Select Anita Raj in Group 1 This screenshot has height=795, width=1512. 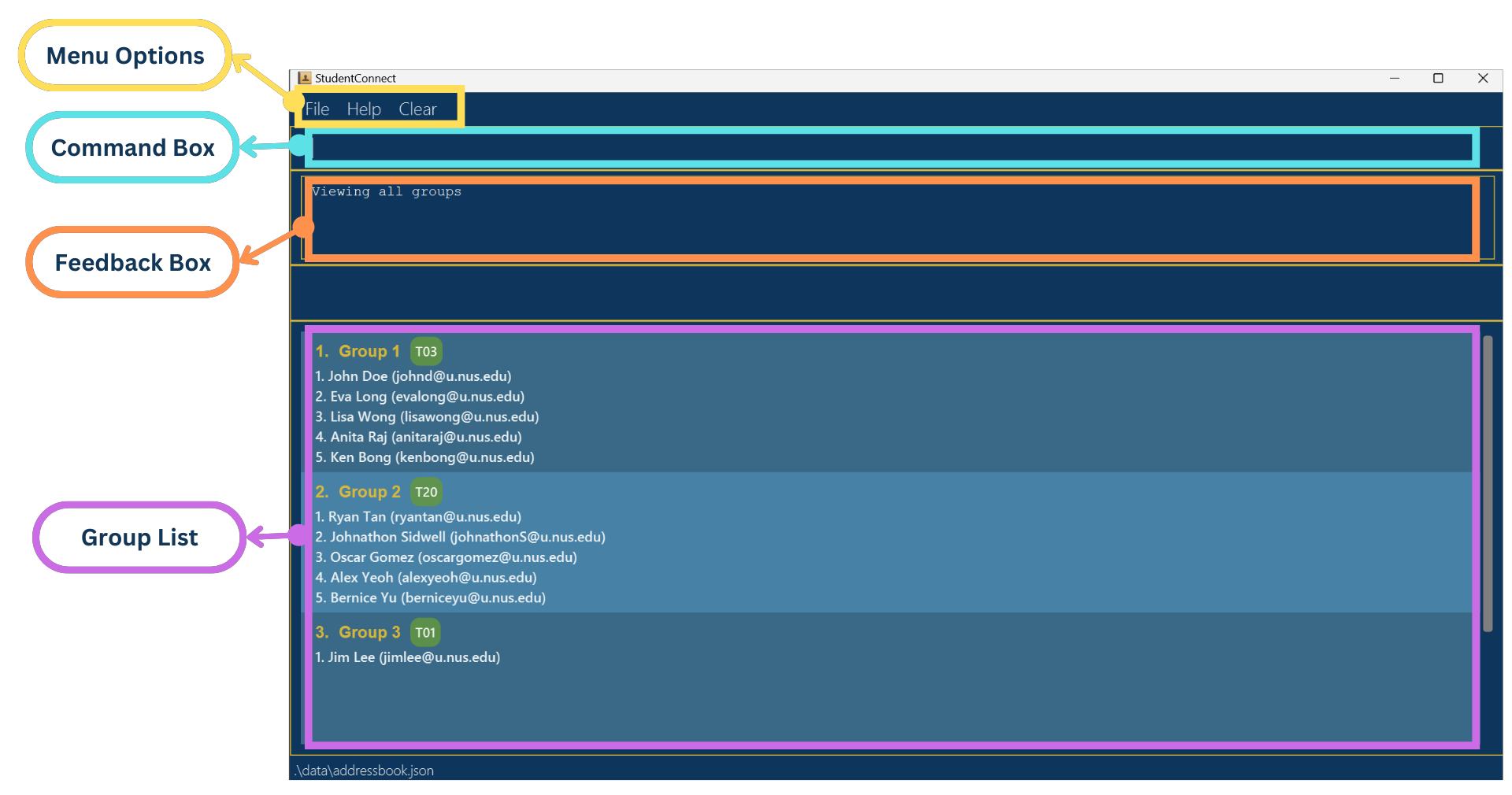pos(417,437)
